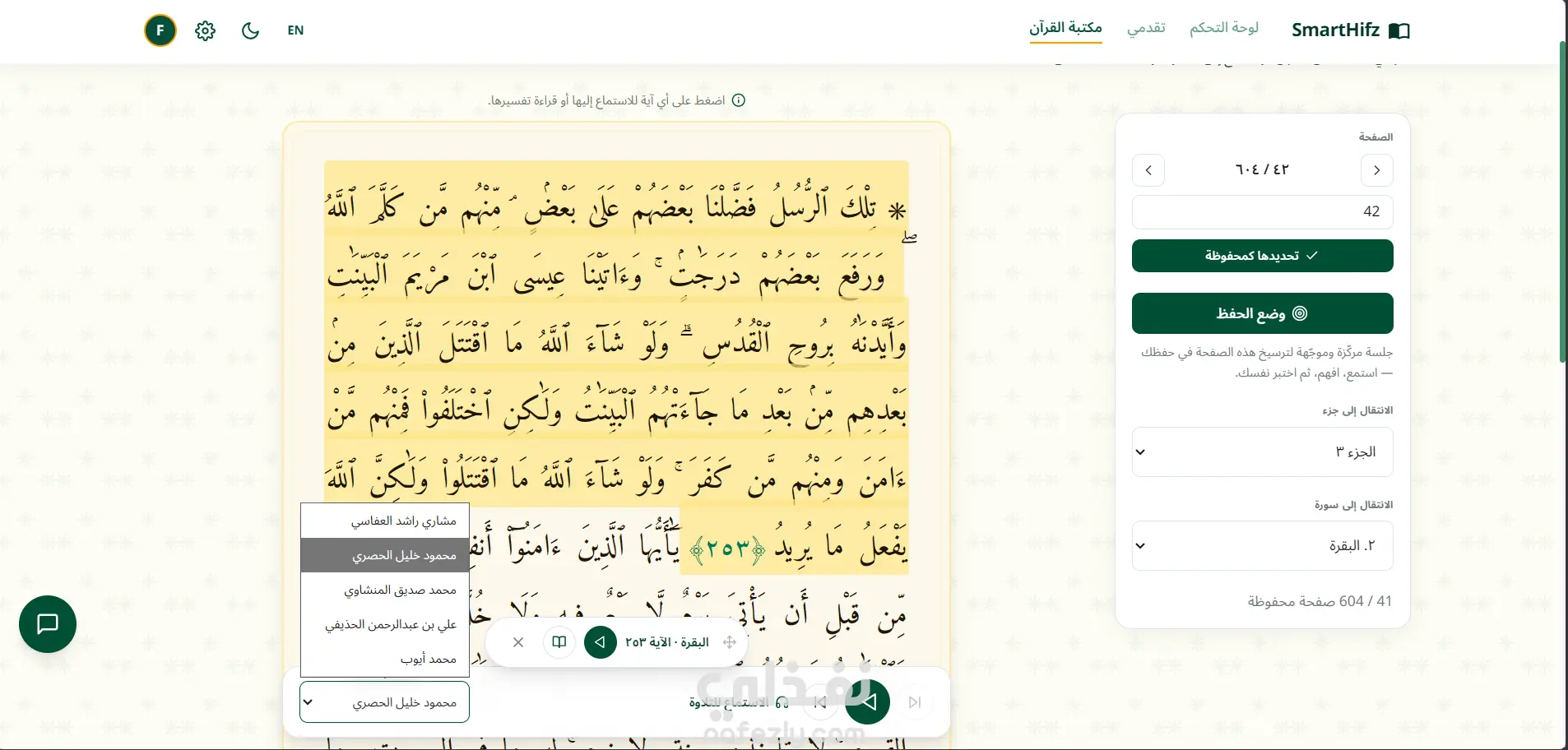Switch interface language to EN
1568x750 pixels.
(295, 30)
